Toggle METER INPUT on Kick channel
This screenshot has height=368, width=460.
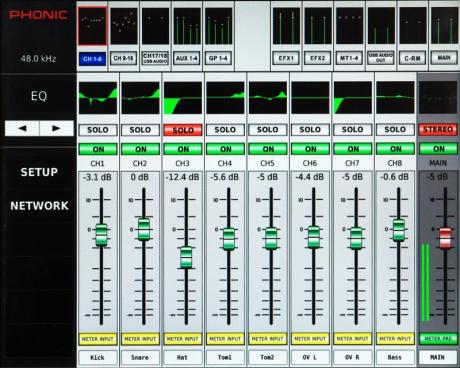click(x=98, y=339)
